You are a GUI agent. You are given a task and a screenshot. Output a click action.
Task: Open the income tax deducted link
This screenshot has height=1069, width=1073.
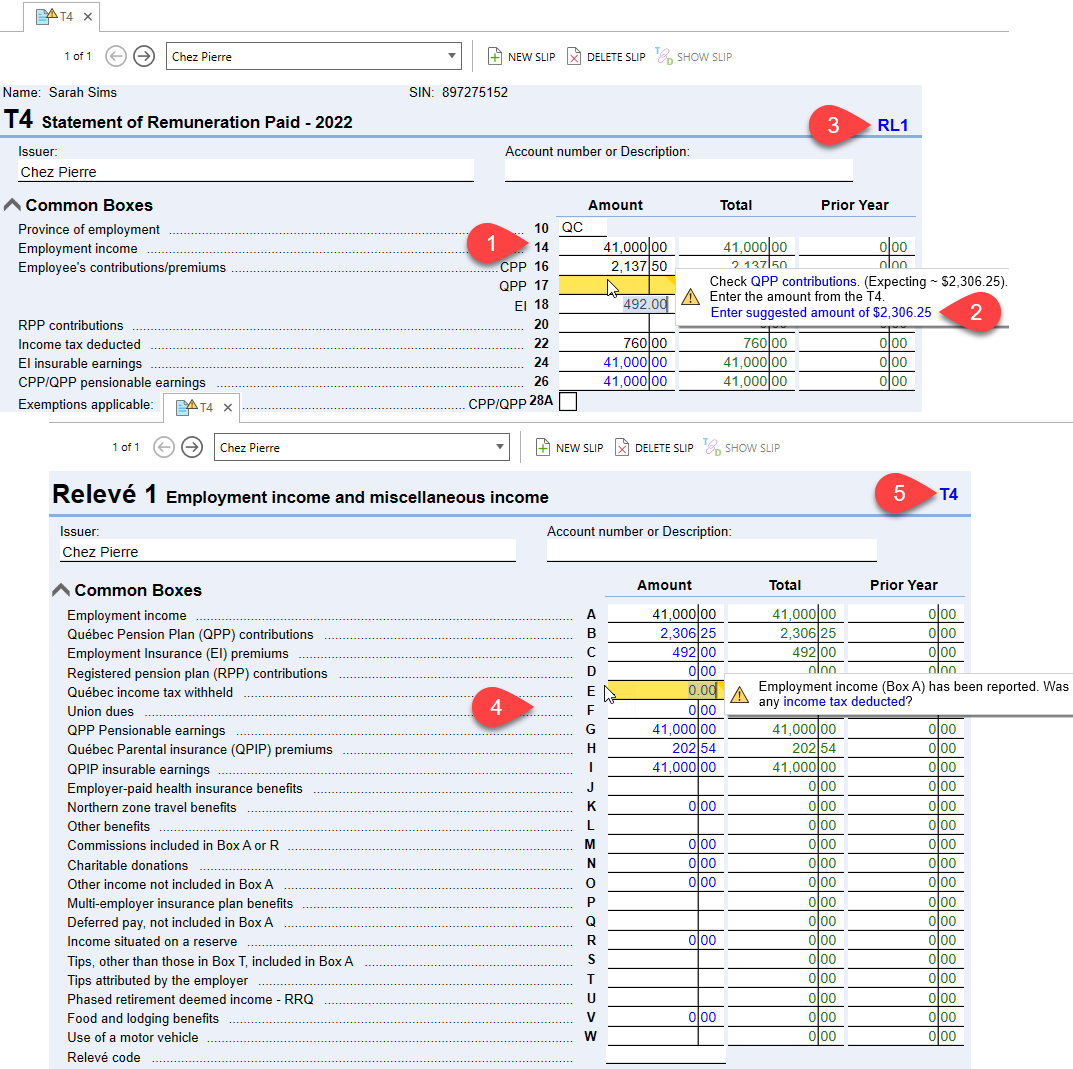(x=843, y=702)
